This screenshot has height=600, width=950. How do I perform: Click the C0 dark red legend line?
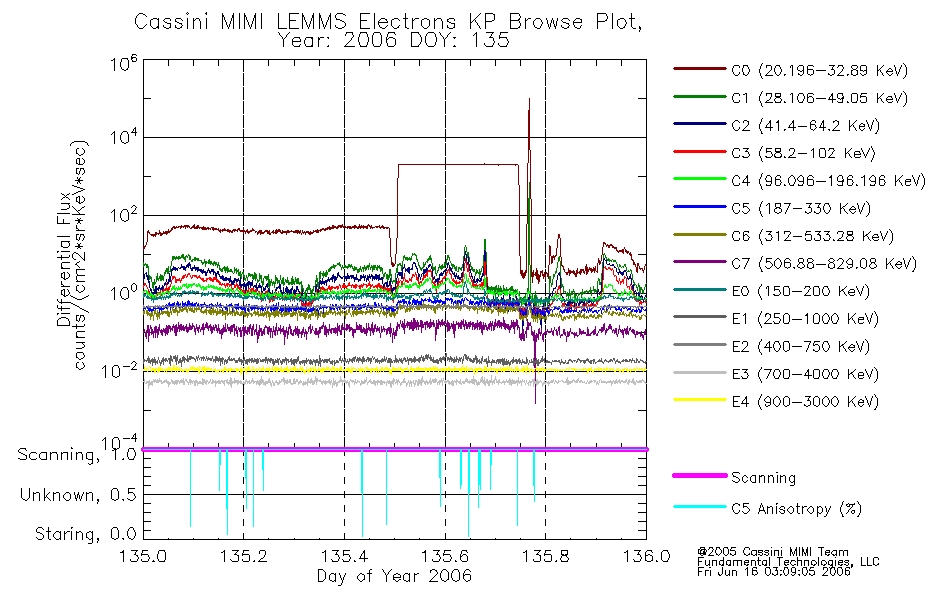[699, 69]
